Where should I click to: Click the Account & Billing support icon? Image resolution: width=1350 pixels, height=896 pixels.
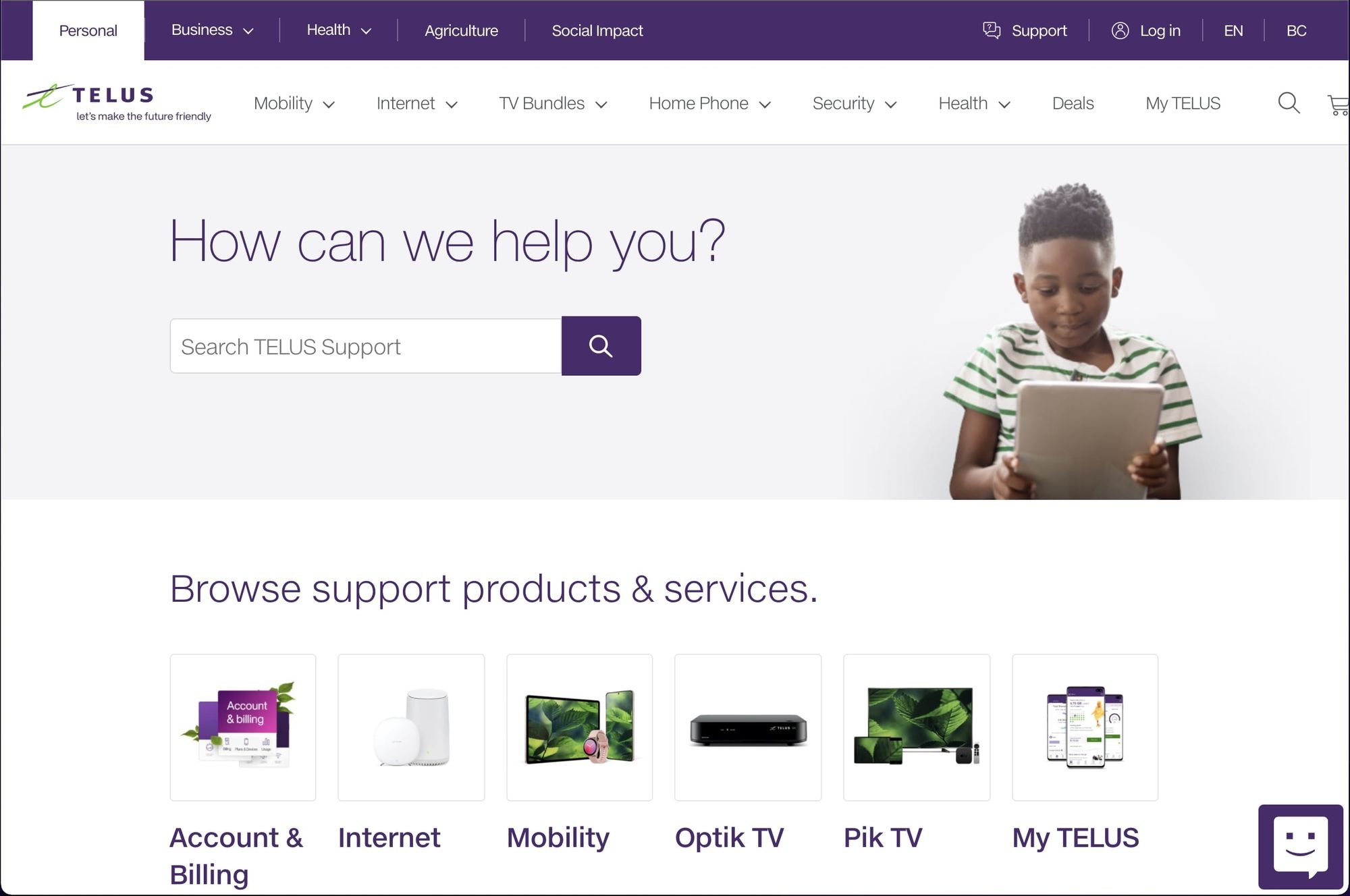point(242,727)
